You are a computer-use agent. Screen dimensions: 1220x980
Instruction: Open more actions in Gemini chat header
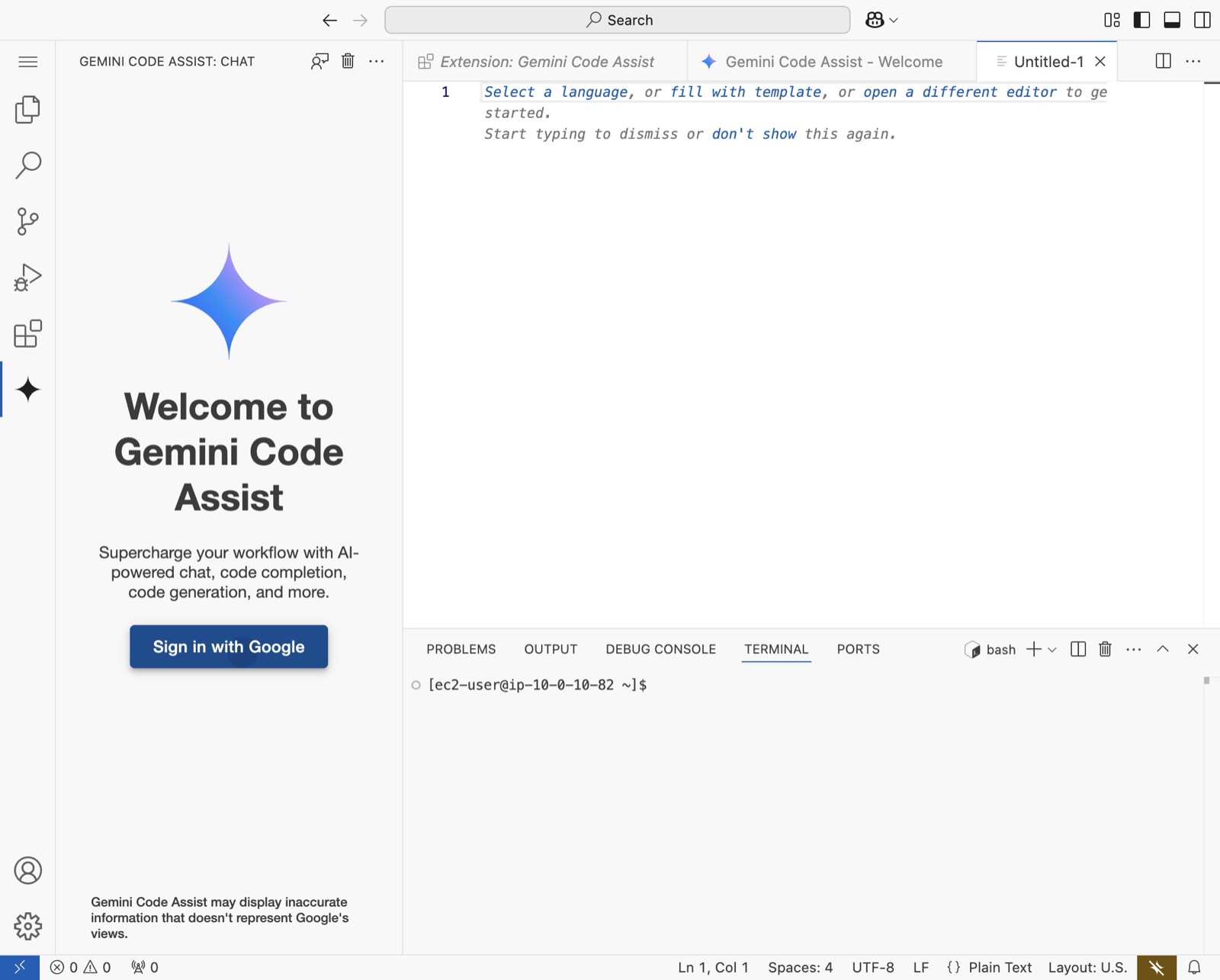click(x=377, y=62)
